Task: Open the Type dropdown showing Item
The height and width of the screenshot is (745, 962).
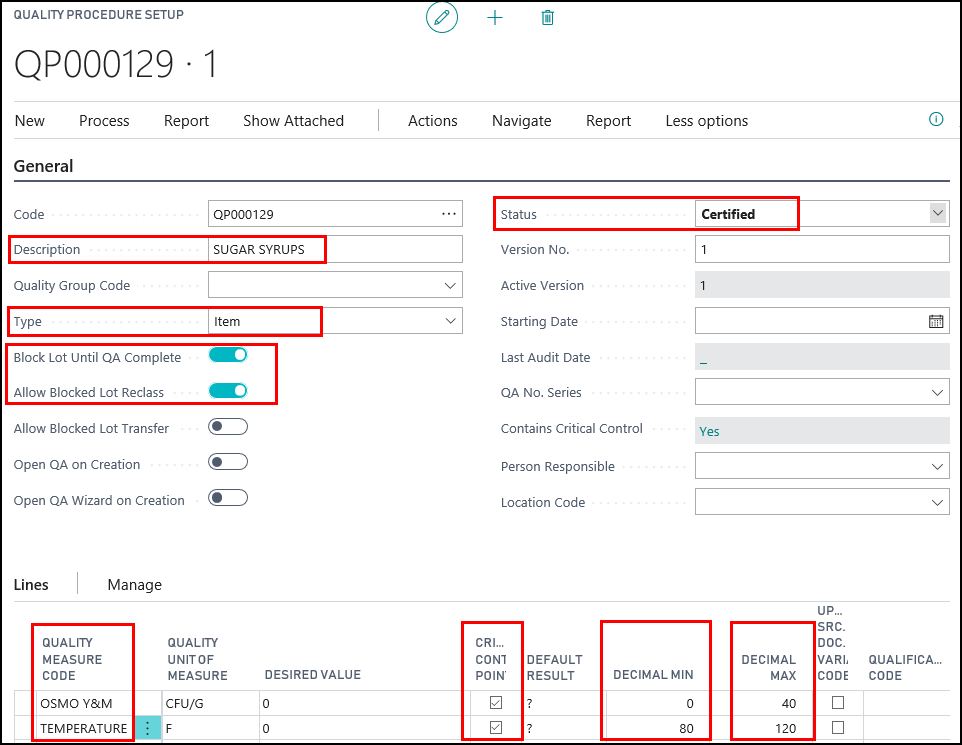Action: pos(449,321)
